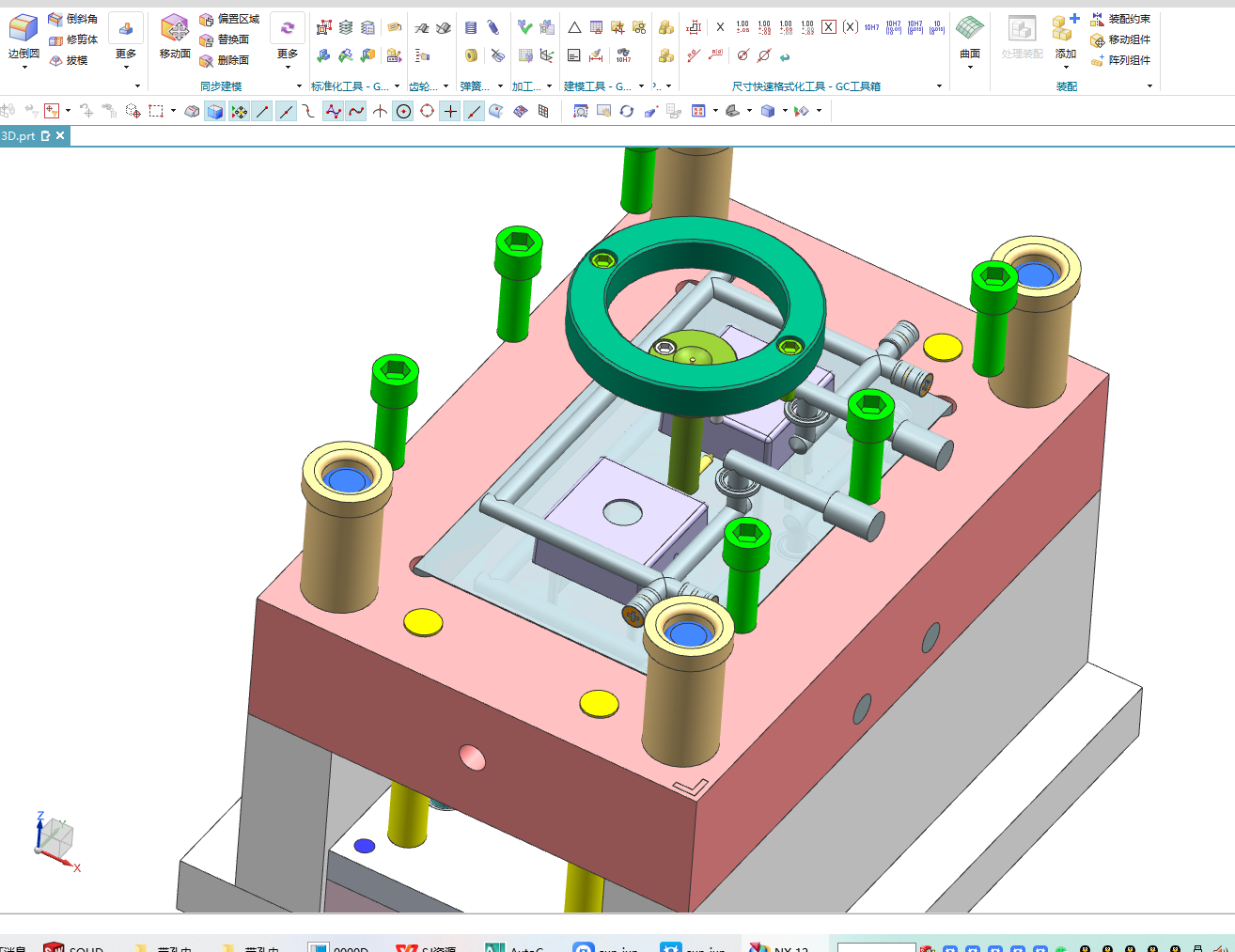Screen dimensions: 1235x952
Task: Expand the Synchronous Modeling (同步建模) group options
Action: coord(300,86)
